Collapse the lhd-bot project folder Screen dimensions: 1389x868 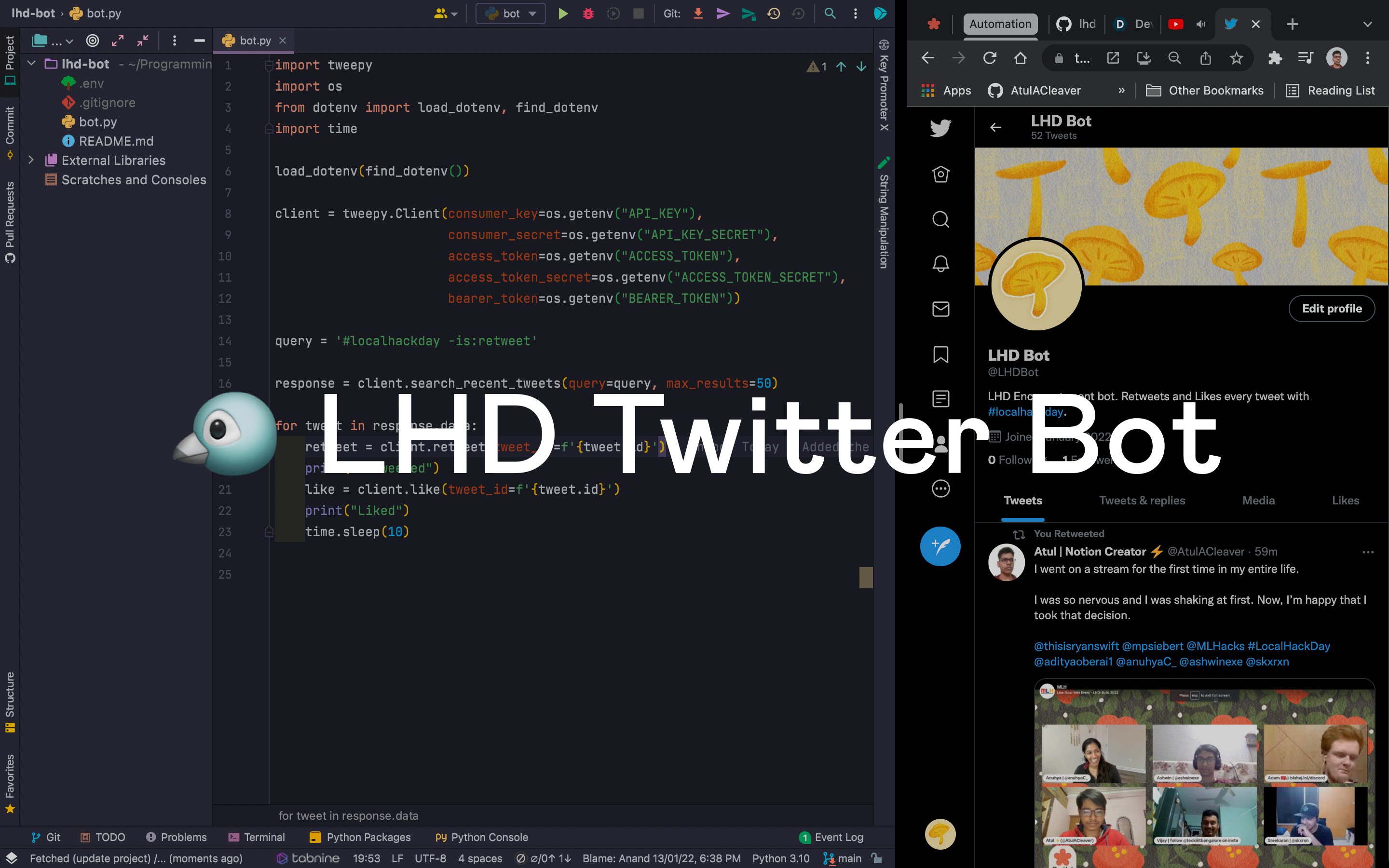[x=31, y=64]
